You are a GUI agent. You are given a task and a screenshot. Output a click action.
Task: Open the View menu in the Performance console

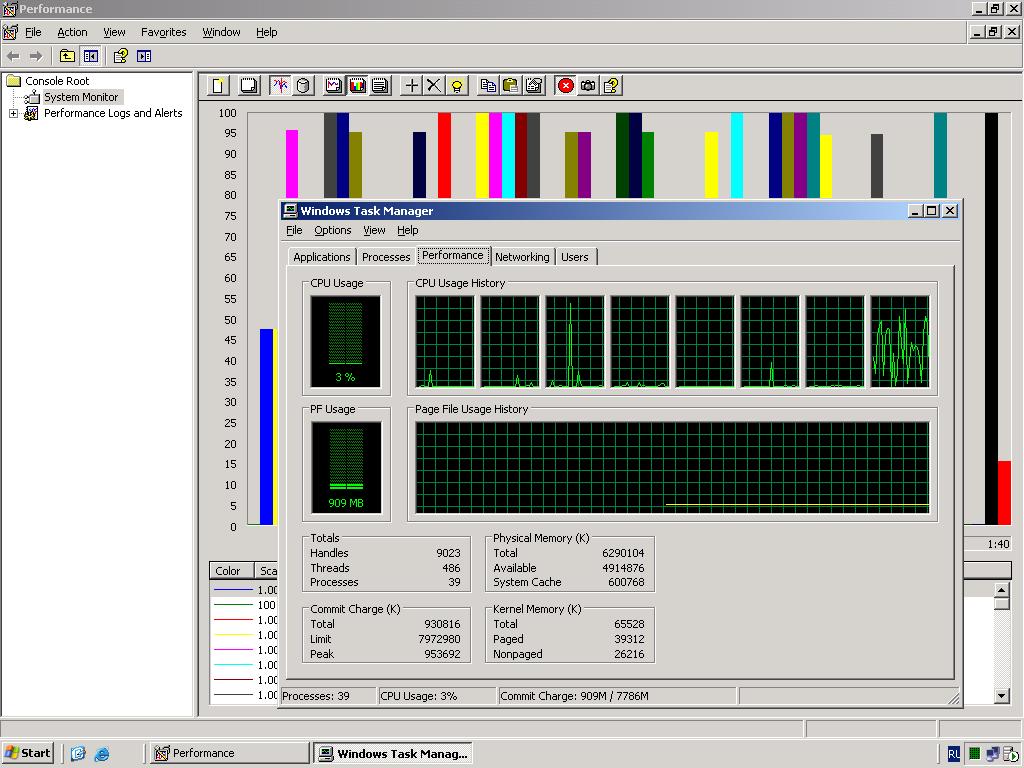point(114,32)
